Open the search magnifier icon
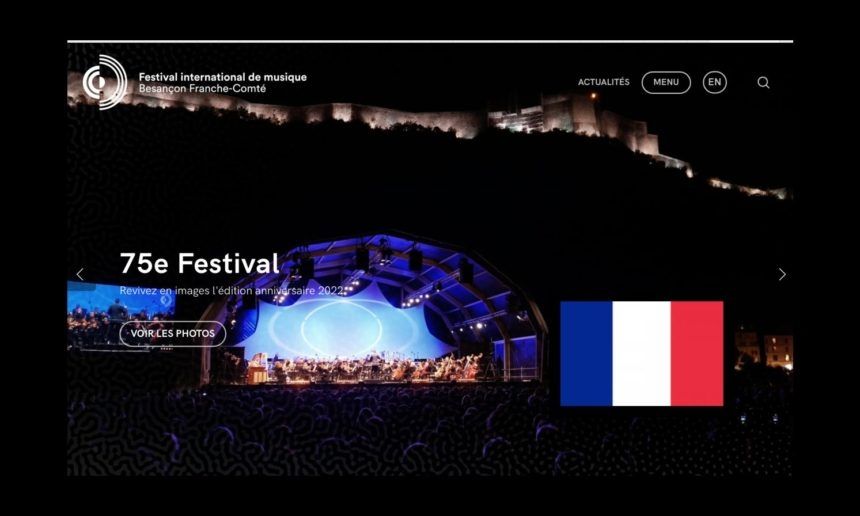Viewport: 860px width, 516px height. tap(763, 82)
